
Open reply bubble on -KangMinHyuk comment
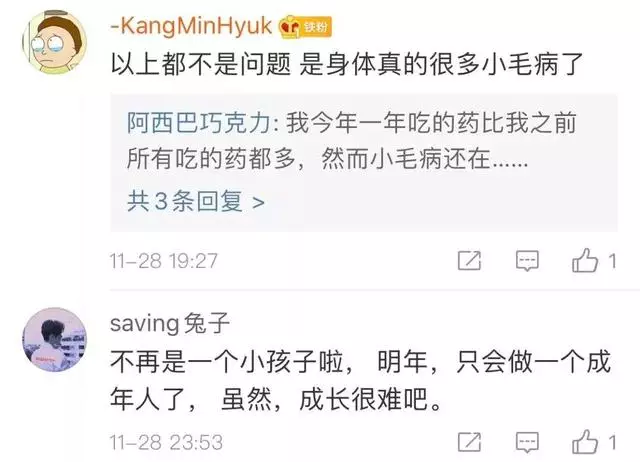[x=527, y=261]
